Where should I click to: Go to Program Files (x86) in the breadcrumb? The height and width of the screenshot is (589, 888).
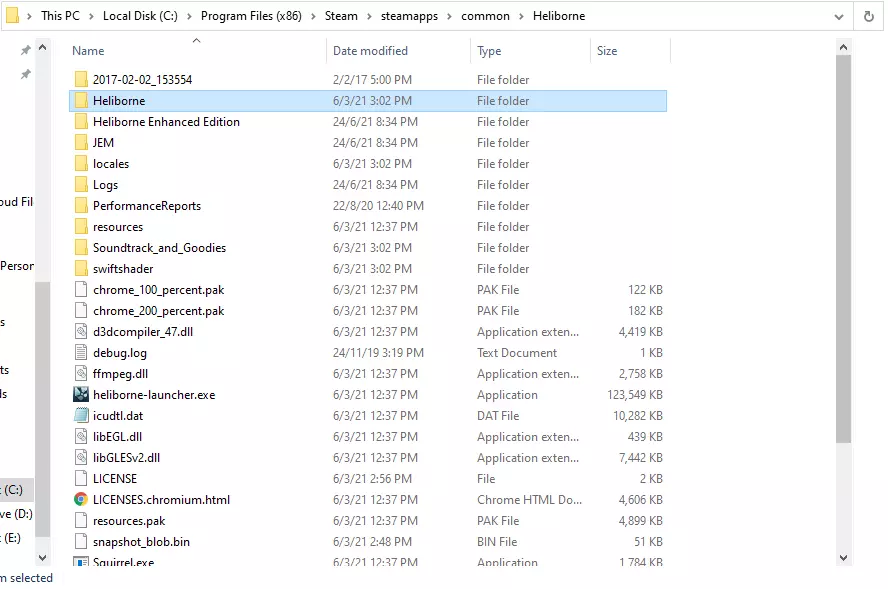tap(251, 16)
